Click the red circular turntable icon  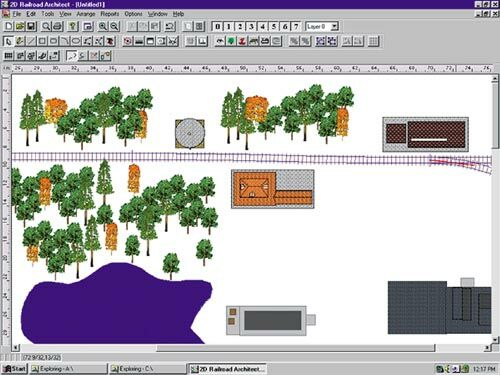(127, 41)
